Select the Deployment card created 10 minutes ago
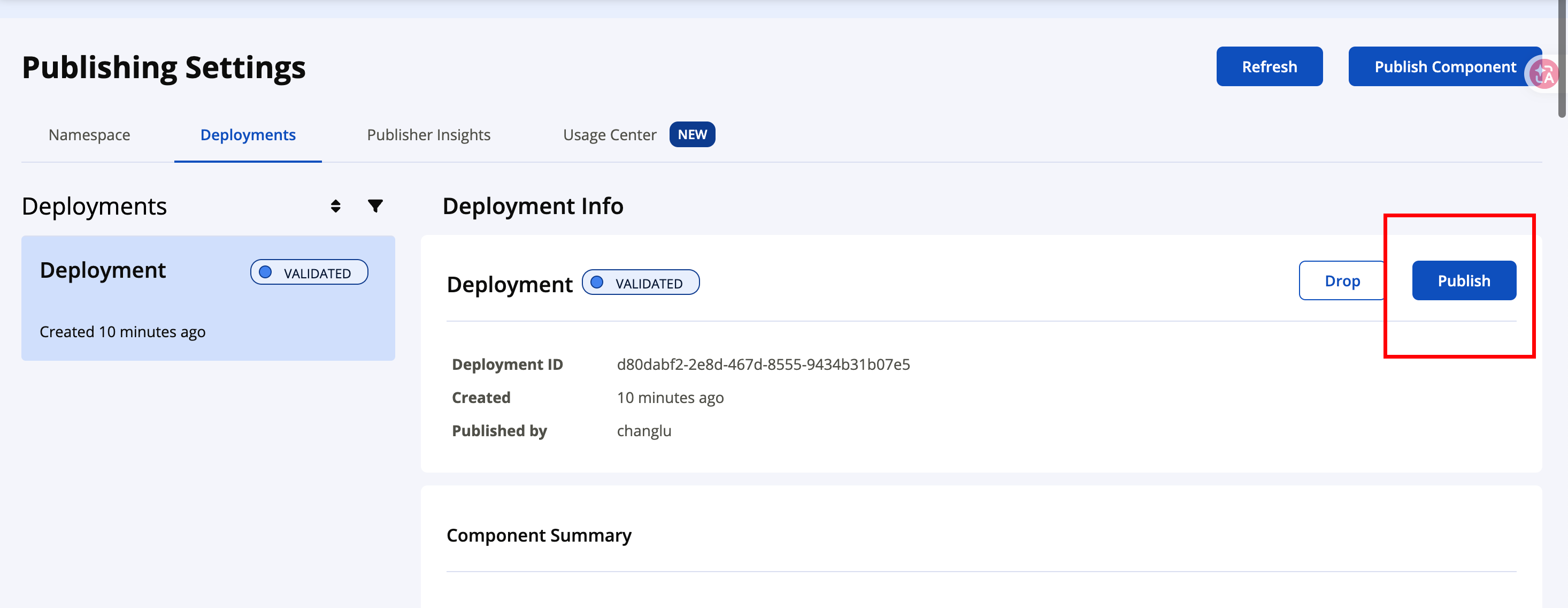Screen dimensions: 1568x608 coord(208,298)
